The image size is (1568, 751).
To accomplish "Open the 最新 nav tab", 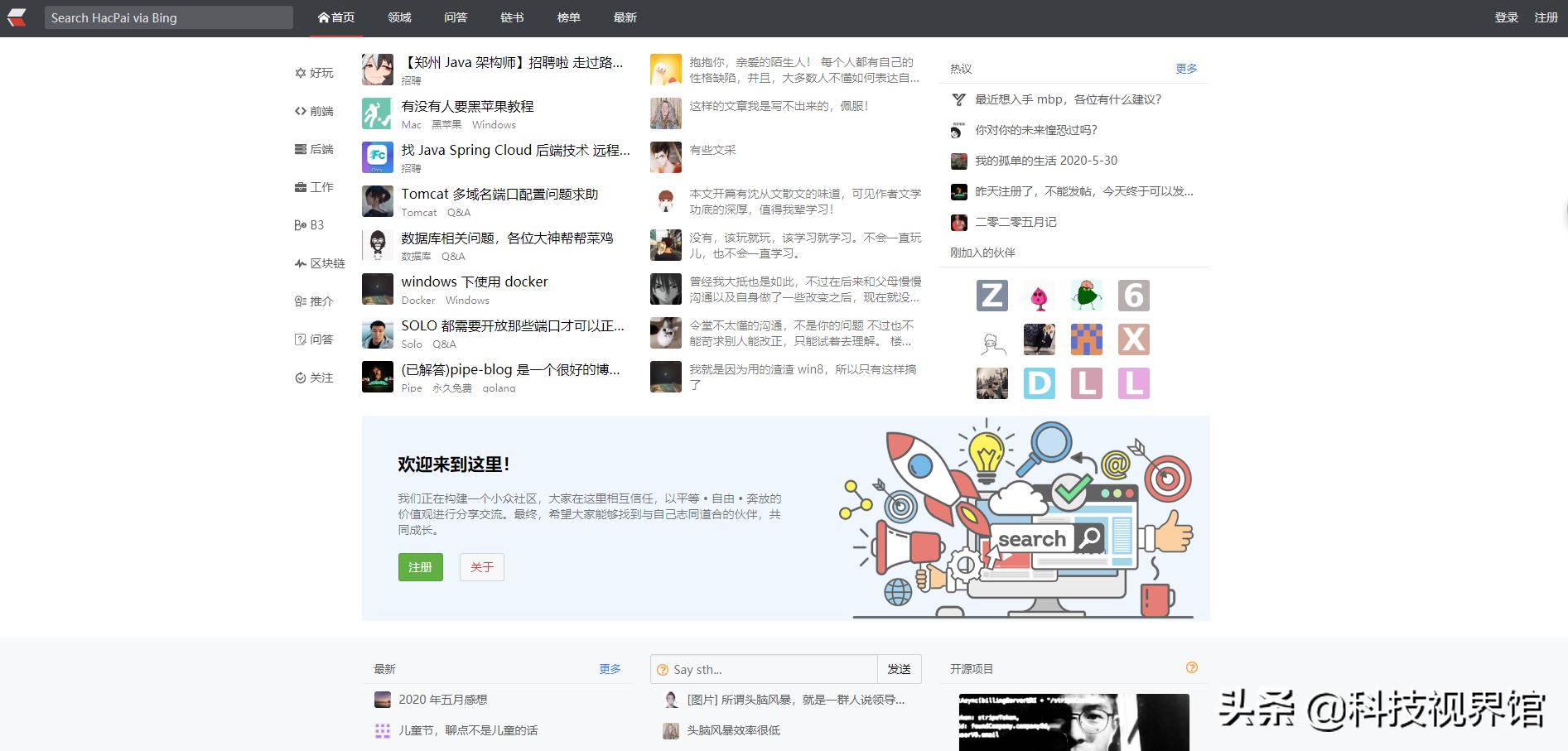I will [x=624, y=17].
